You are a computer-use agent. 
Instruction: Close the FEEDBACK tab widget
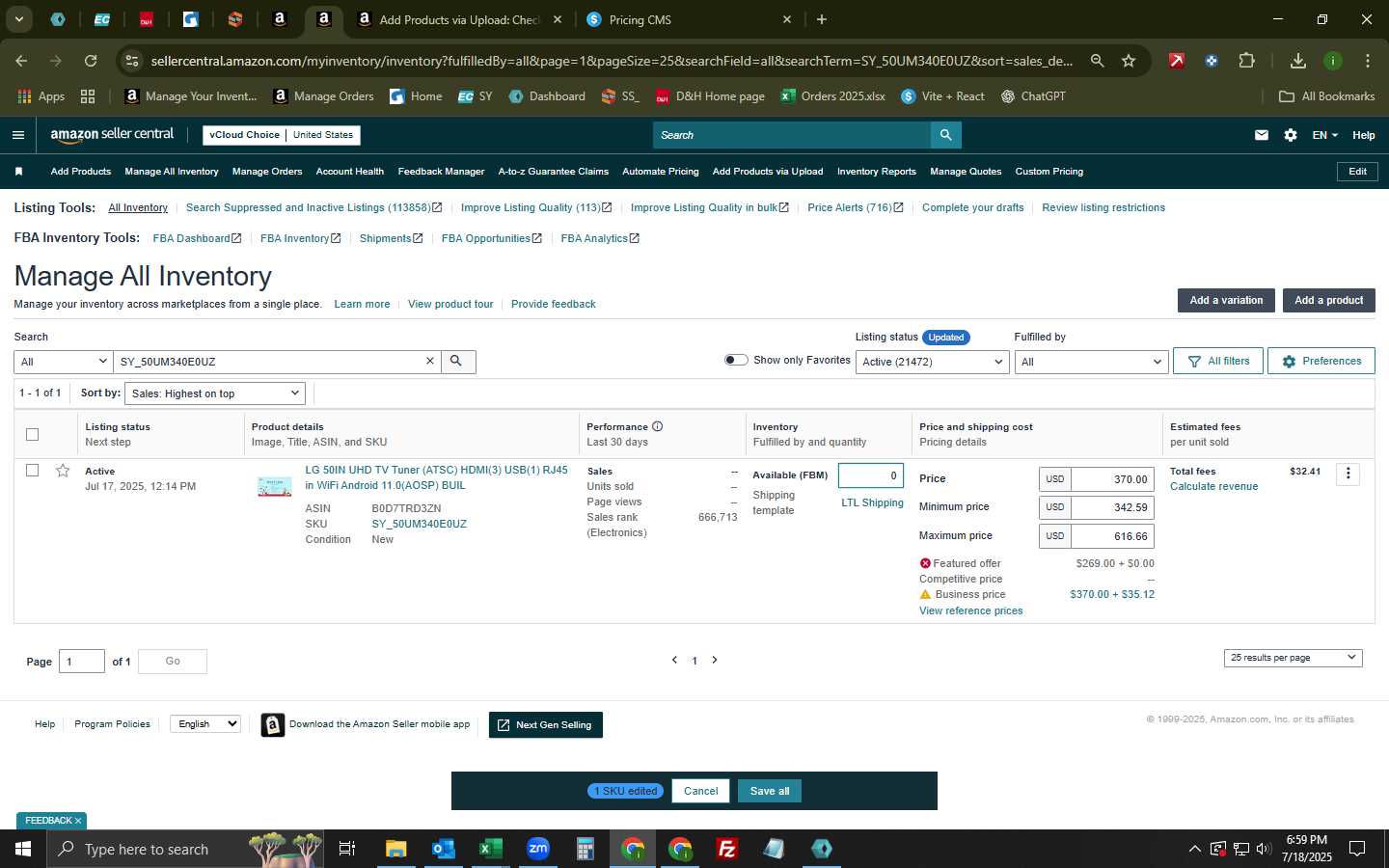(x=78, y=821)
